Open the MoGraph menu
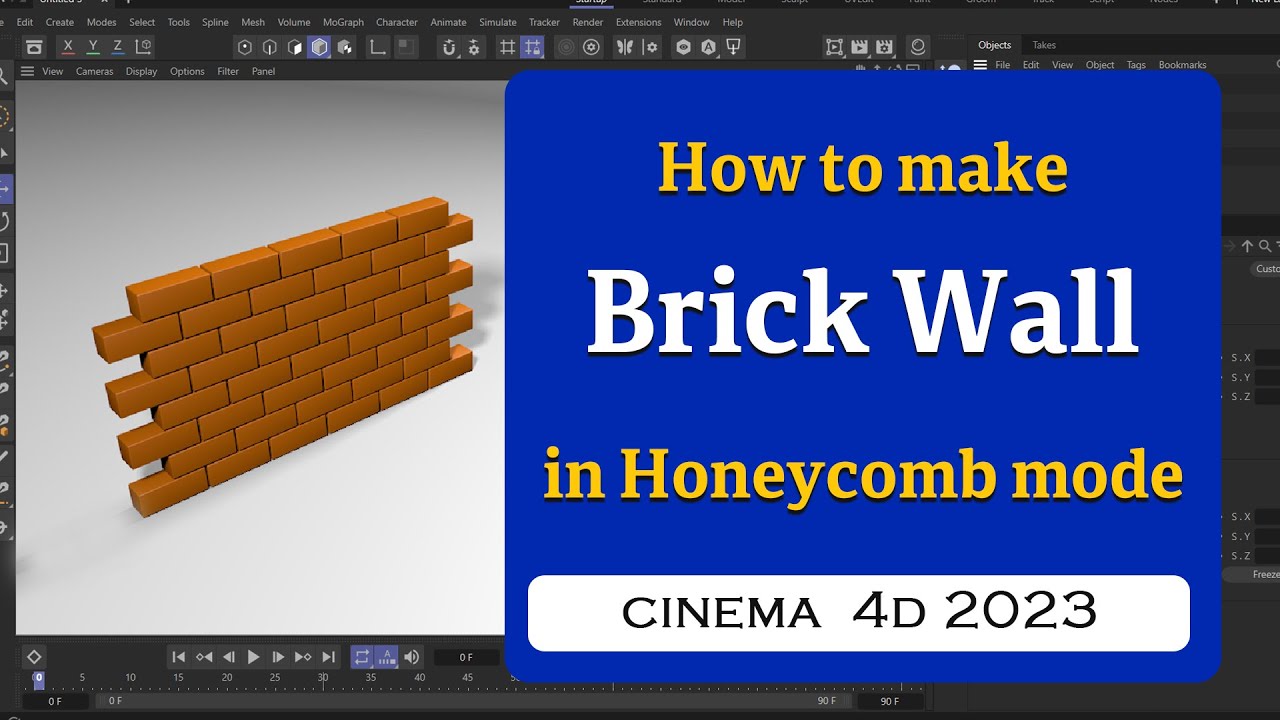The image size is (1280, 720). point(343,22)
